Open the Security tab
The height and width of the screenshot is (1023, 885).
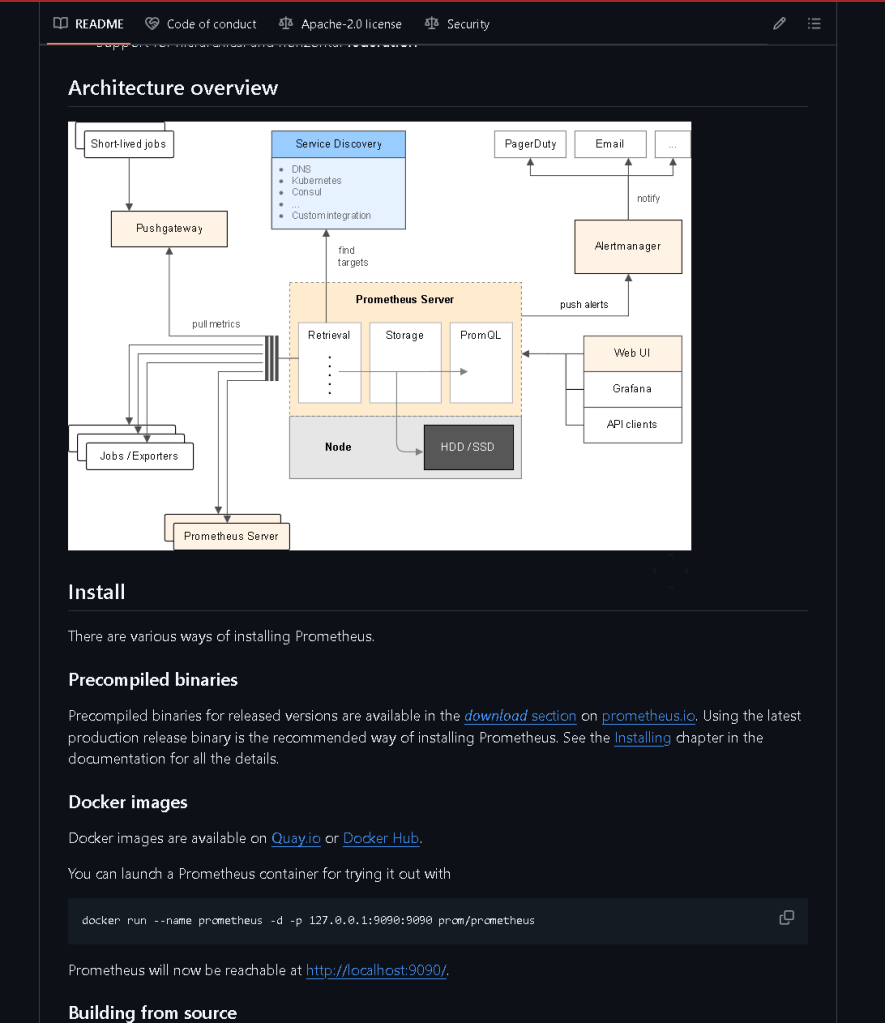[x=458, y=24]
